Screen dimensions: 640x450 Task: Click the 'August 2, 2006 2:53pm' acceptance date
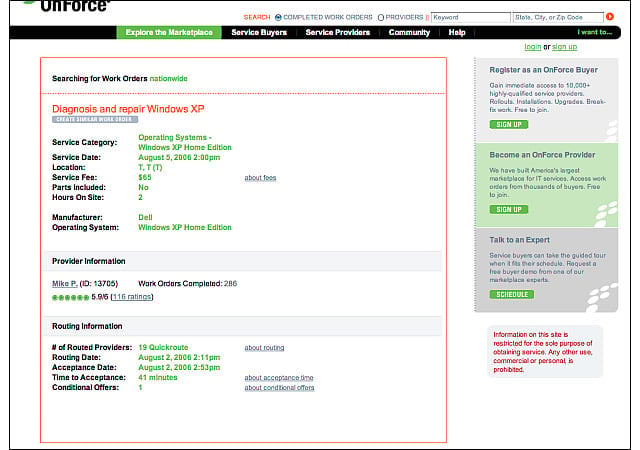(x=179, y=368)
